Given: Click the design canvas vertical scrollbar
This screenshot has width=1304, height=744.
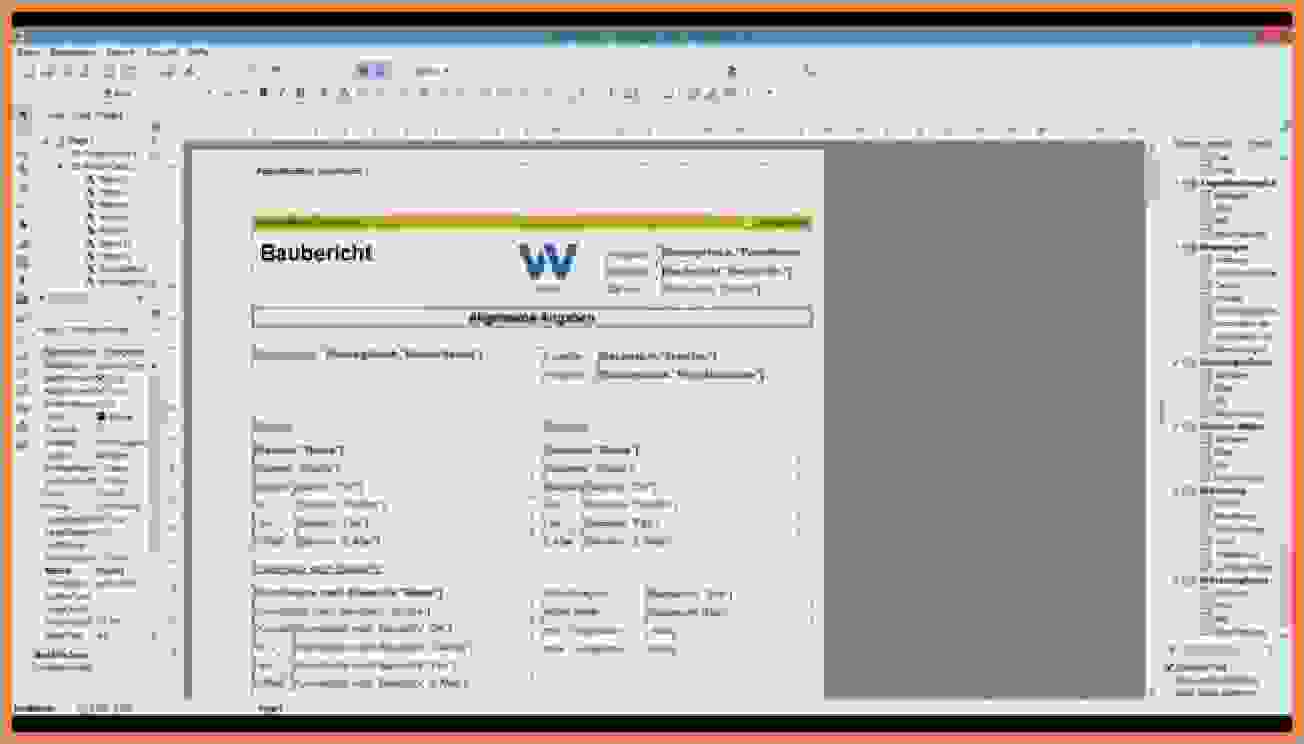Looking at the screenshot, I should tap(1152, 400).
